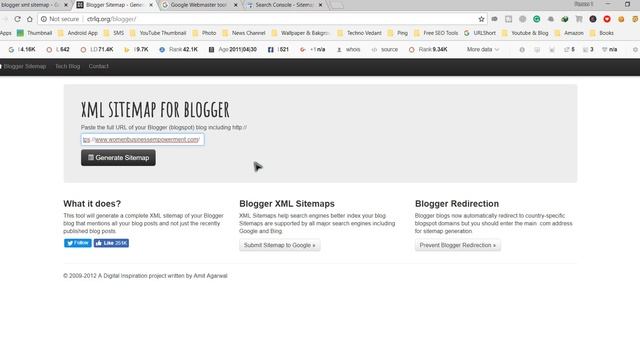Open the Grammarly extension
The width and height of the screenshot is (640, 360).
(537, 19)
